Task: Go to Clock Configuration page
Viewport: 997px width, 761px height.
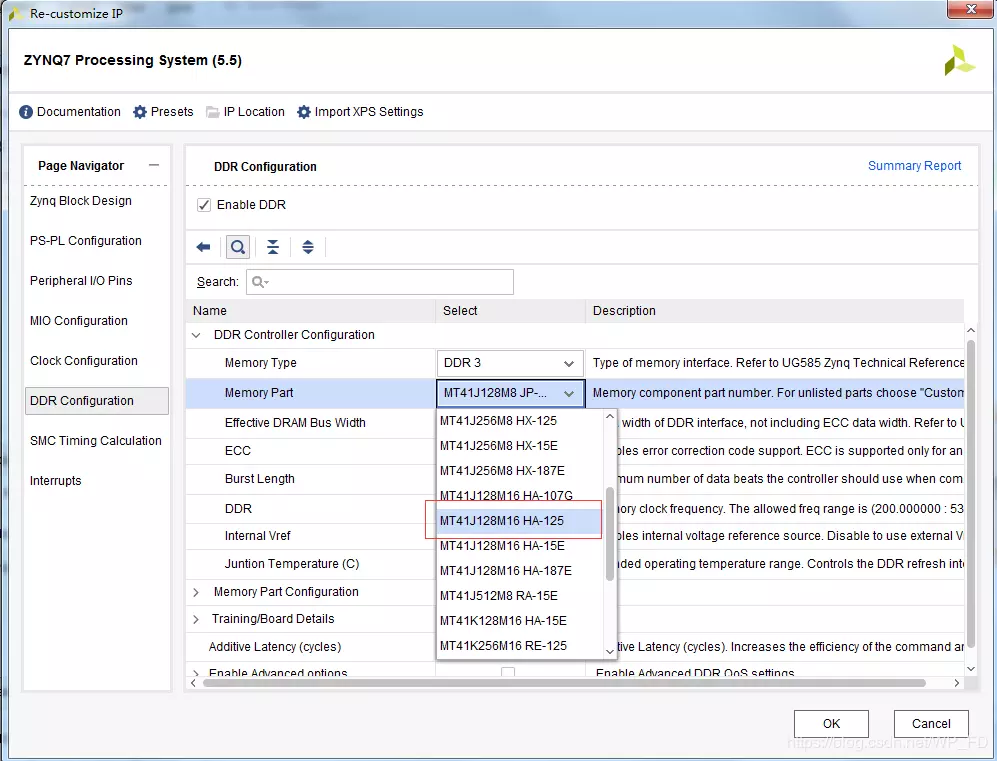Action: 84,361
